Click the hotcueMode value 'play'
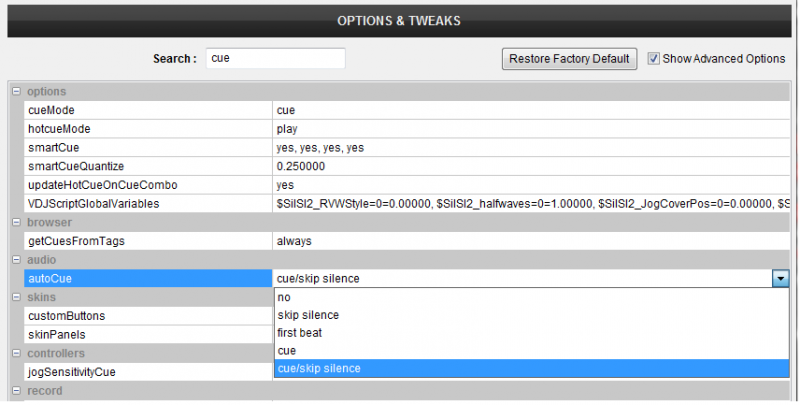Image resolution: width=800 pixels, height=405 pixels. [x=287, y=129]
